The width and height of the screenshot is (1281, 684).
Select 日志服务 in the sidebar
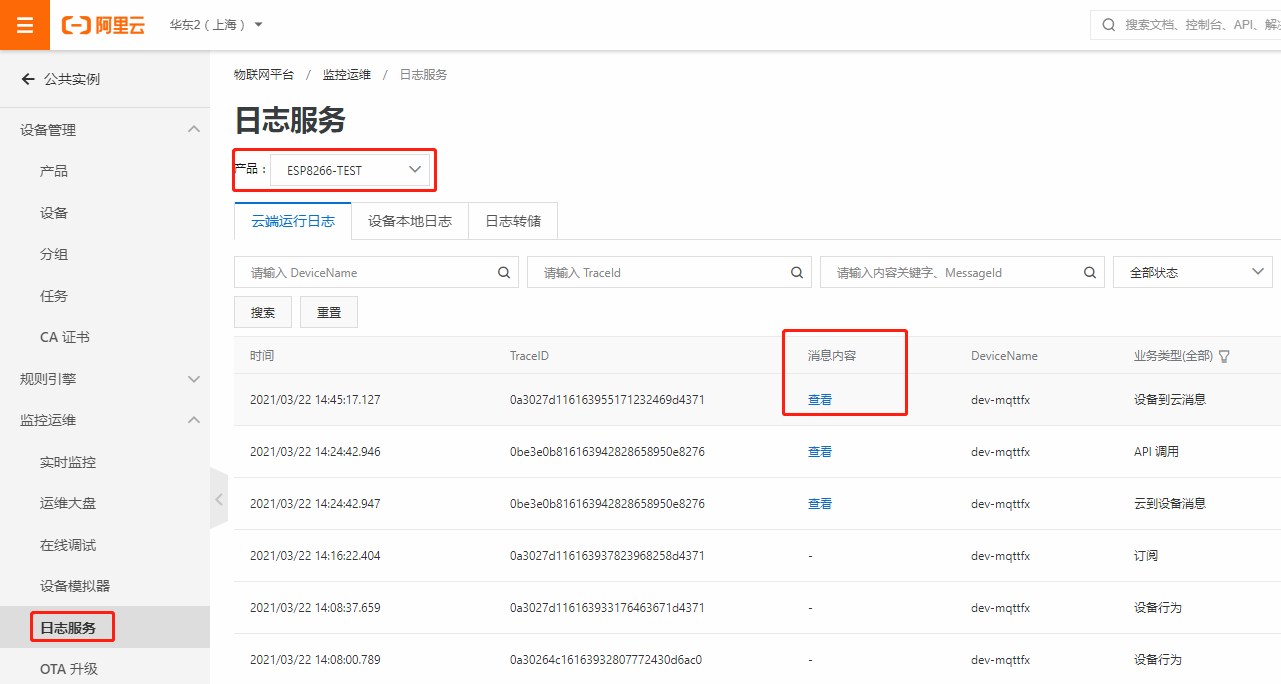pyautogui.click(x=68, y=628)
